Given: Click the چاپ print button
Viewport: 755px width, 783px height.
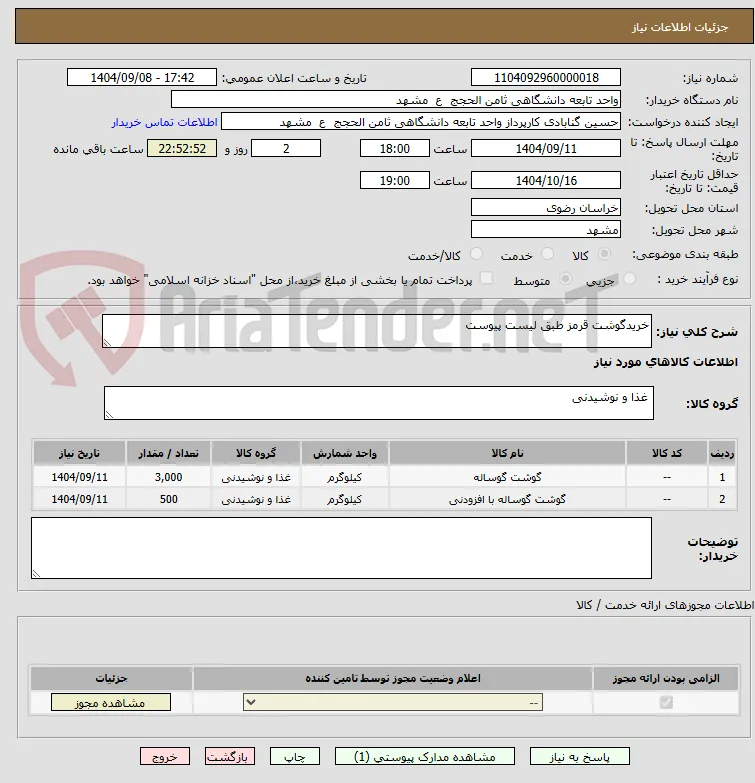Looking at the screenshot, I should (295, 757).
